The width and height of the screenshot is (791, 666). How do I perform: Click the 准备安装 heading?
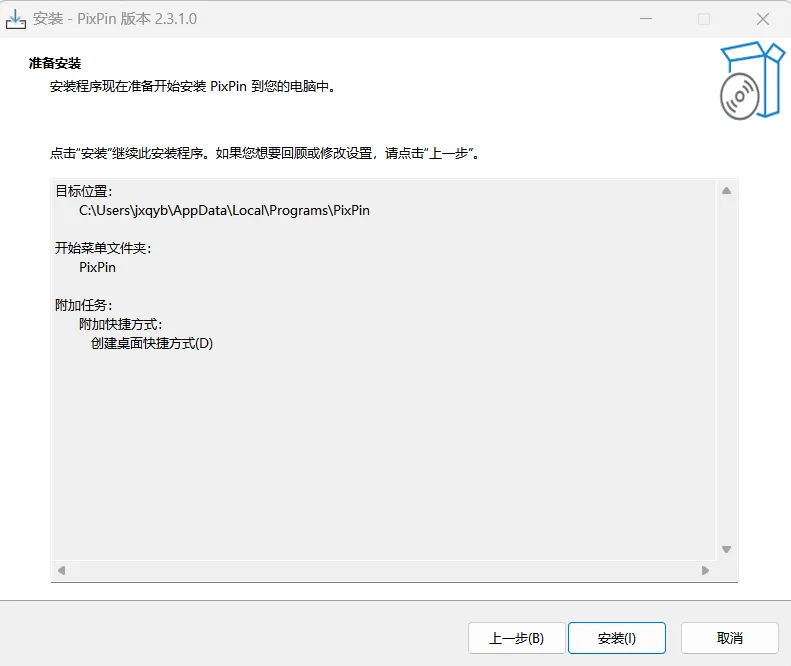55,64
